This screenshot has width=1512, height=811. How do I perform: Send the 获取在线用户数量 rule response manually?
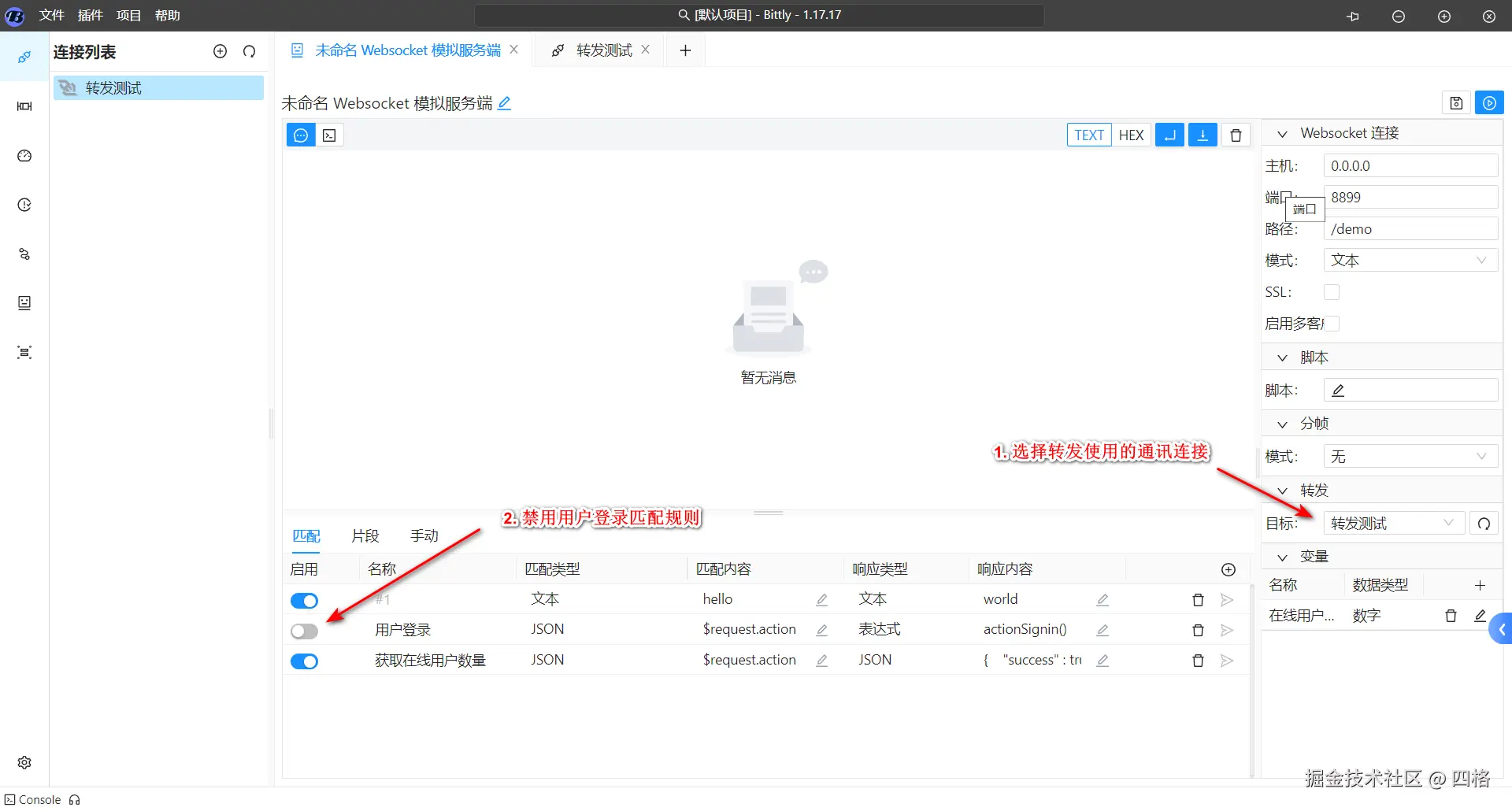1227,661
